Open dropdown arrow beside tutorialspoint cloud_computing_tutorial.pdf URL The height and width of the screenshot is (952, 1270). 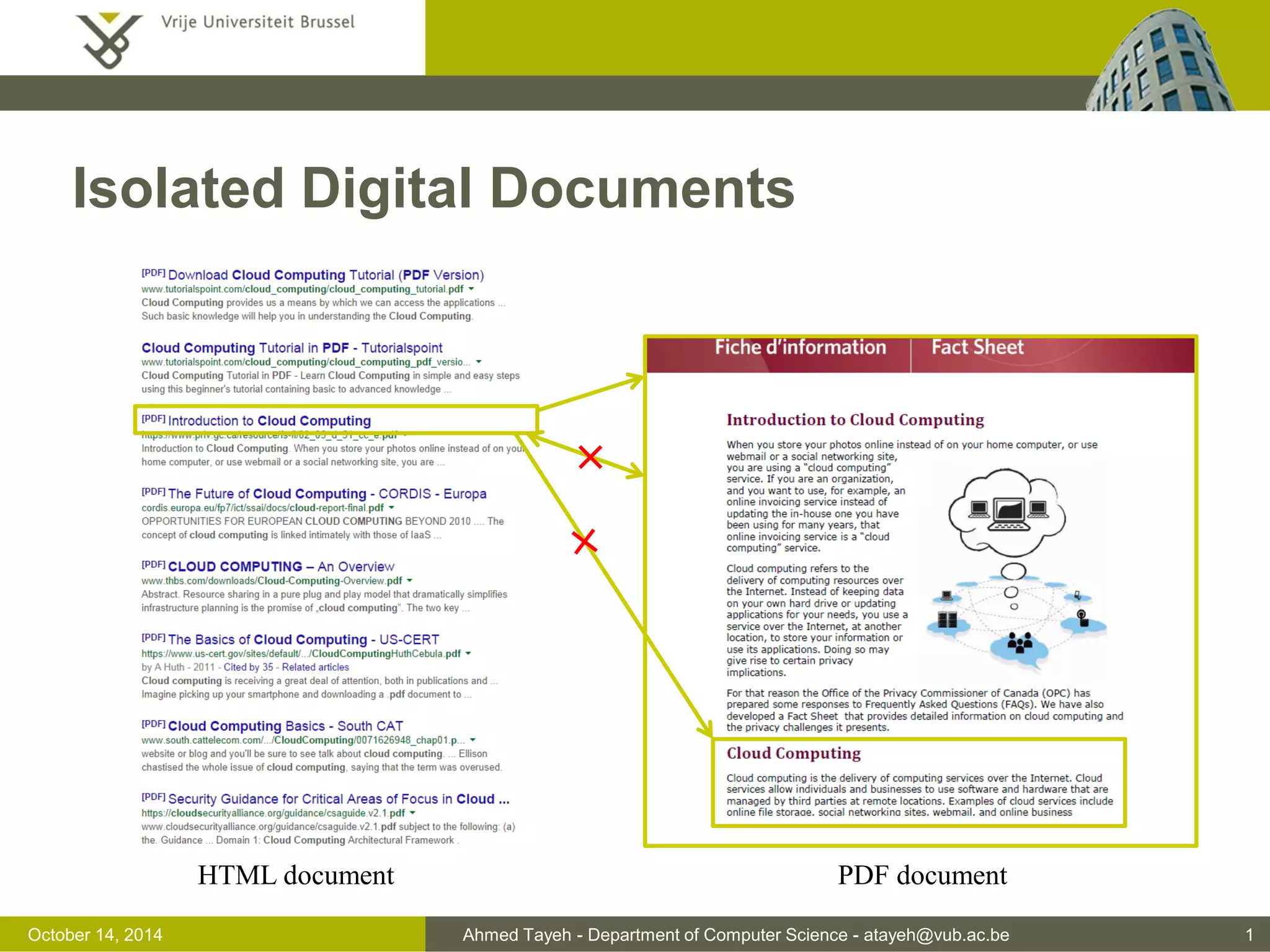(471, 289)
